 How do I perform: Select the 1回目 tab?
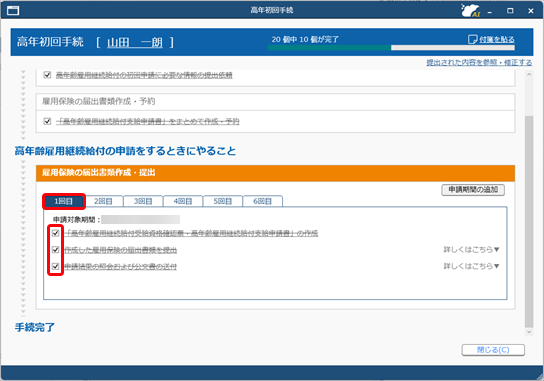(x=64, y=201)
